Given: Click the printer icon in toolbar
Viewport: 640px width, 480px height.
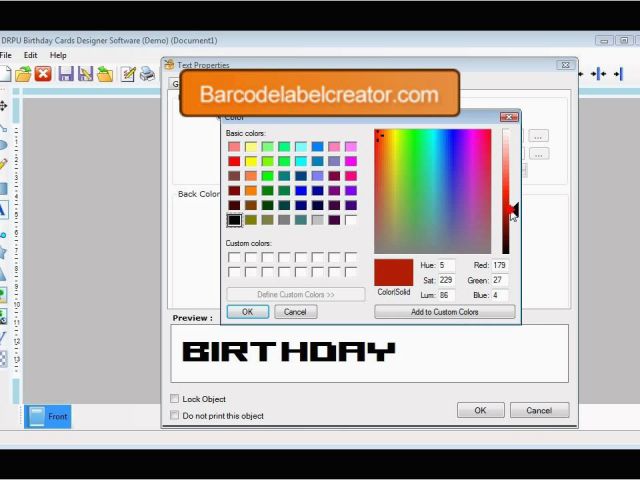Looking at the screenshot, I should (x=147, y=74).
